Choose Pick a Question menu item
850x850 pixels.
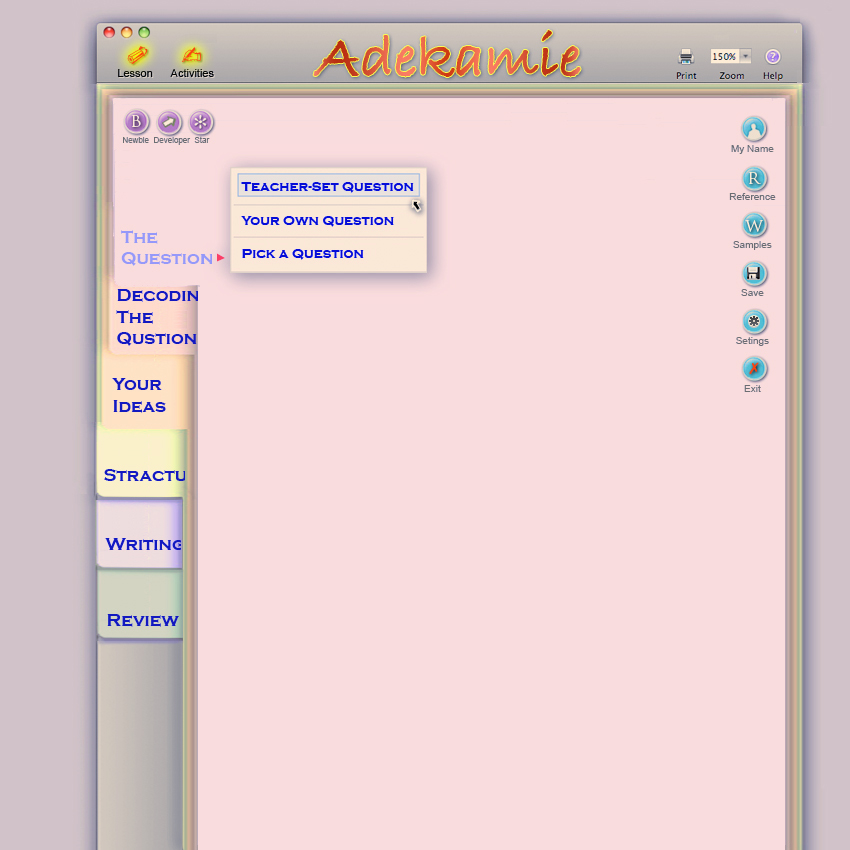click(x=328, y=254)
